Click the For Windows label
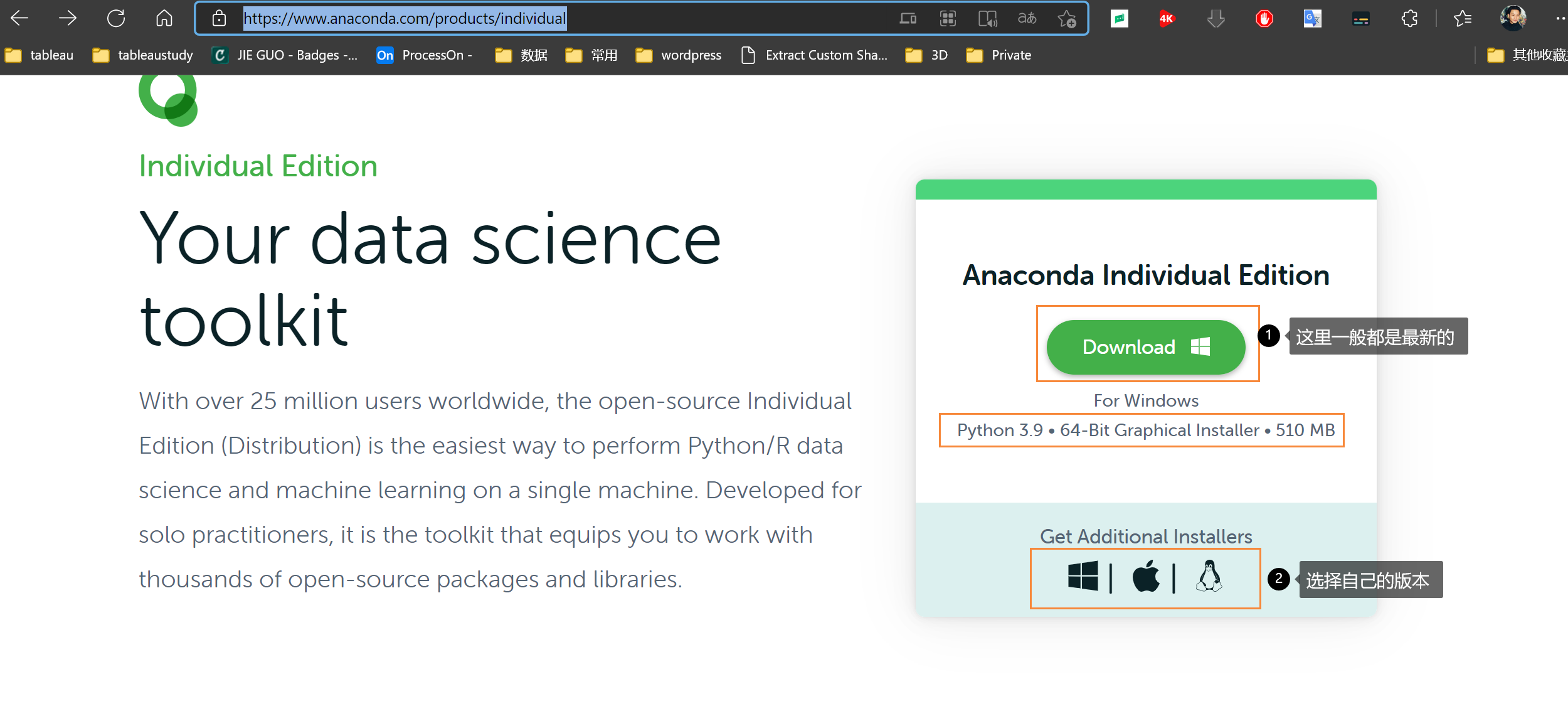Image resolution: width=1568 pixels, height=716 pixels. click(x=1146, y=400)
